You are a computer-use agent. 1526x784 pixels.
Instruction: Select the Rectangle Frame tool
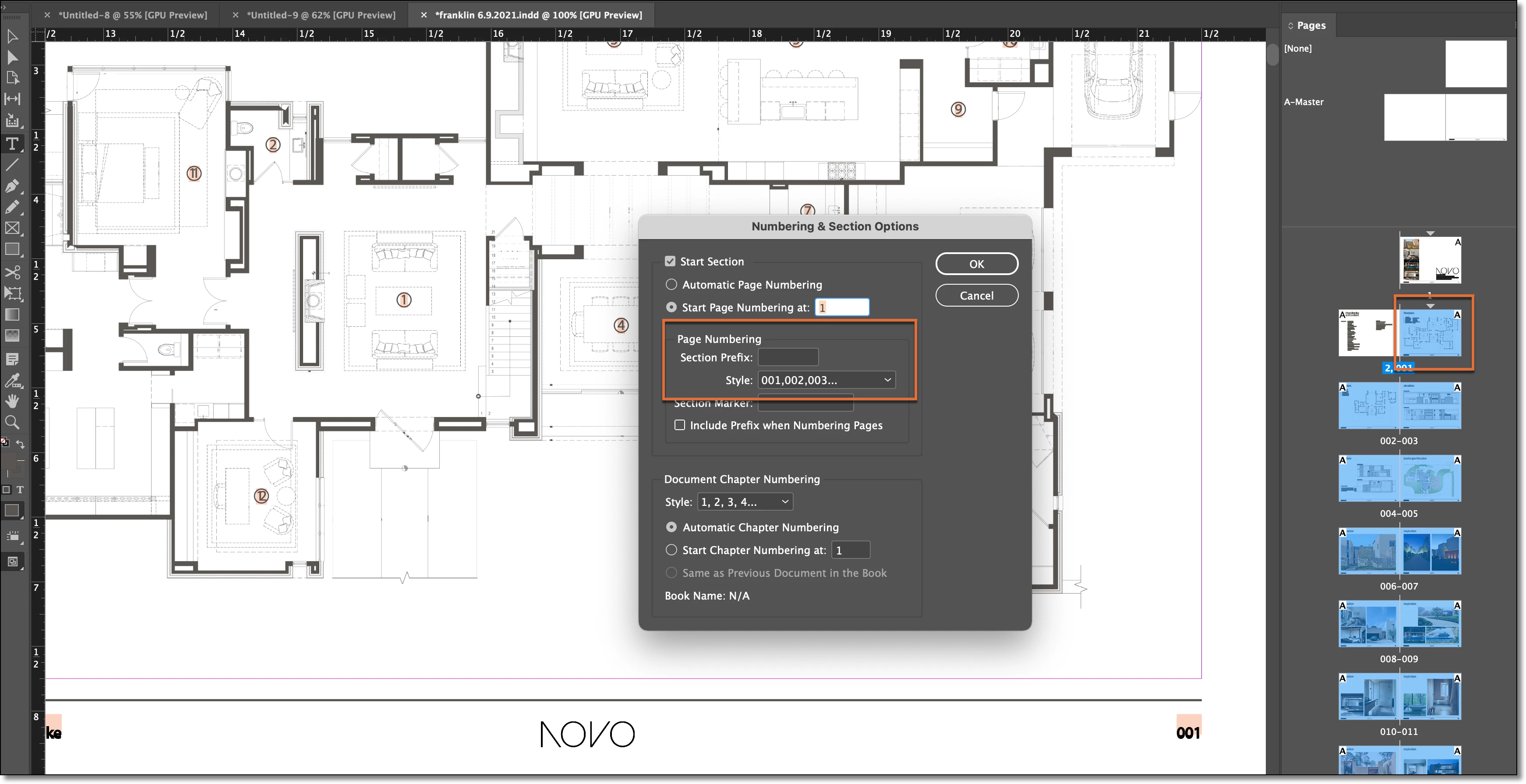click(x=12, y=228)
